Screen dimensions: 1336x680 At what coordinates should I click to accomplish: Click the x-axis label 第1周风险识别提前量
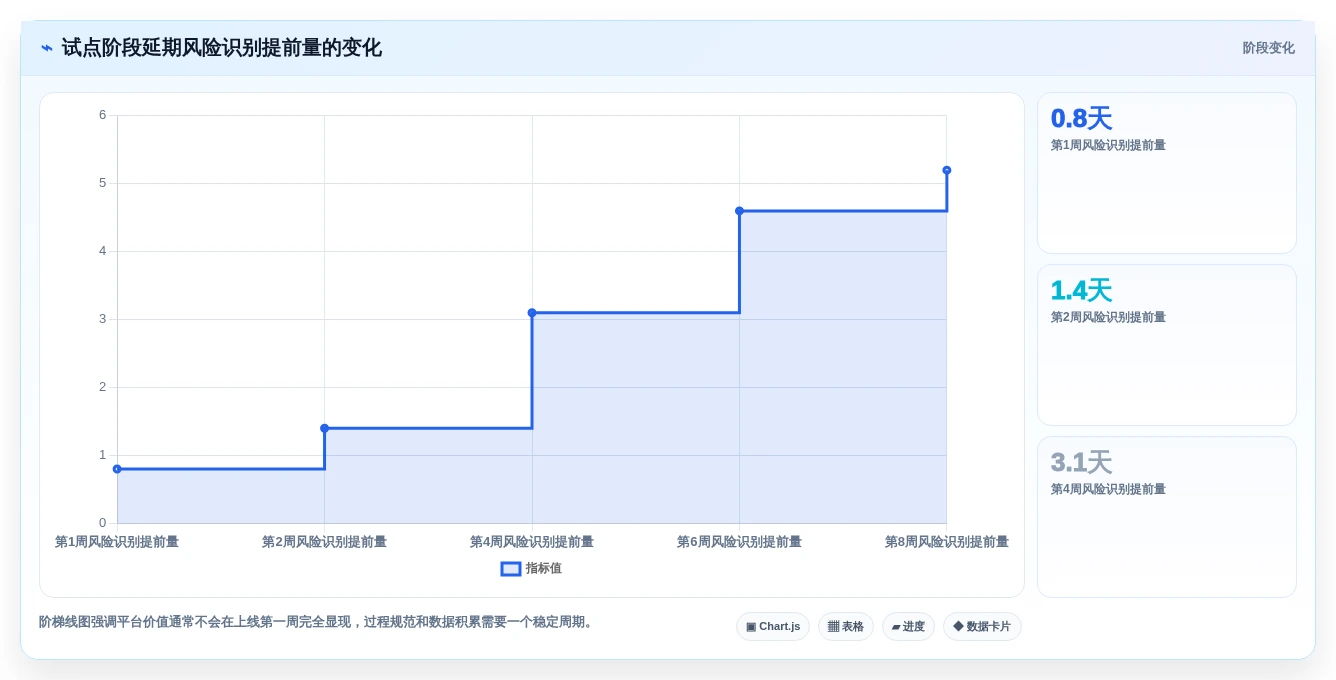coord(117,542)
